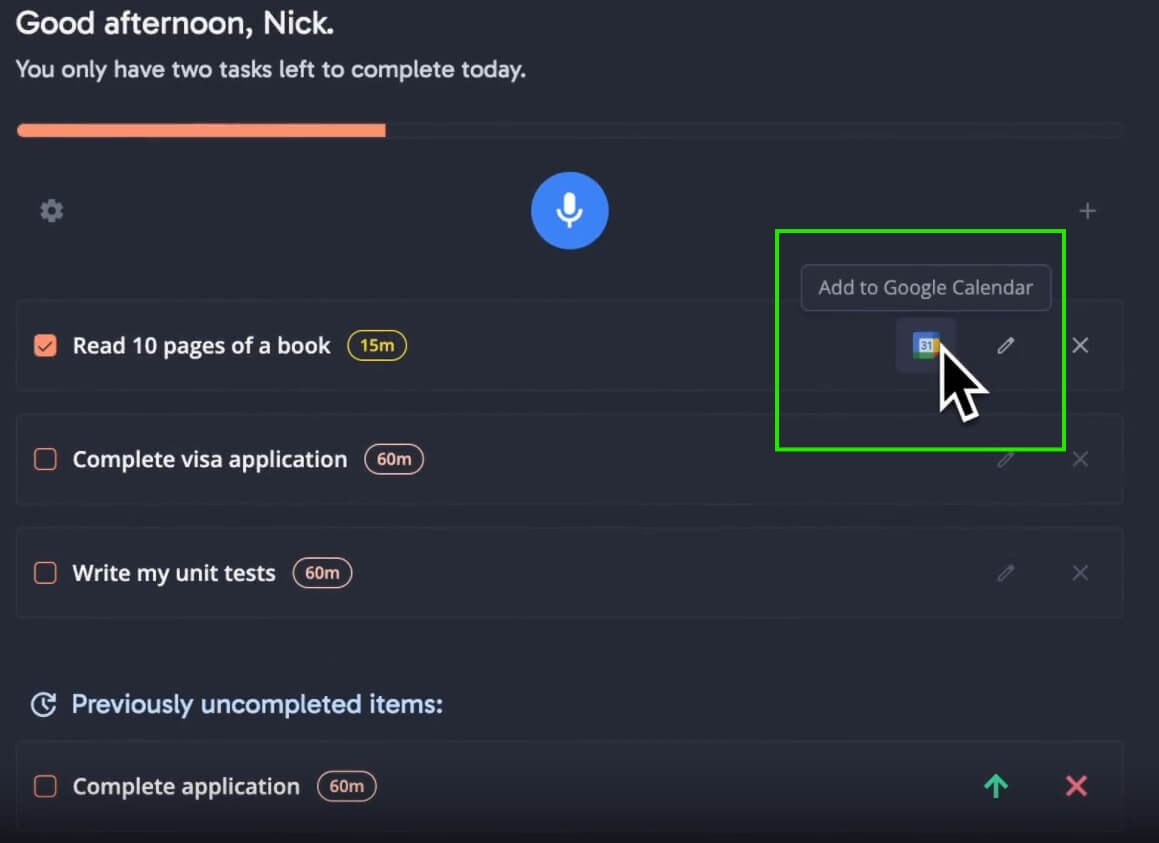The width and height of the screenshot is (1159, 843).
Task: Remove the Complete visa application task
Action: [1080, 459]
